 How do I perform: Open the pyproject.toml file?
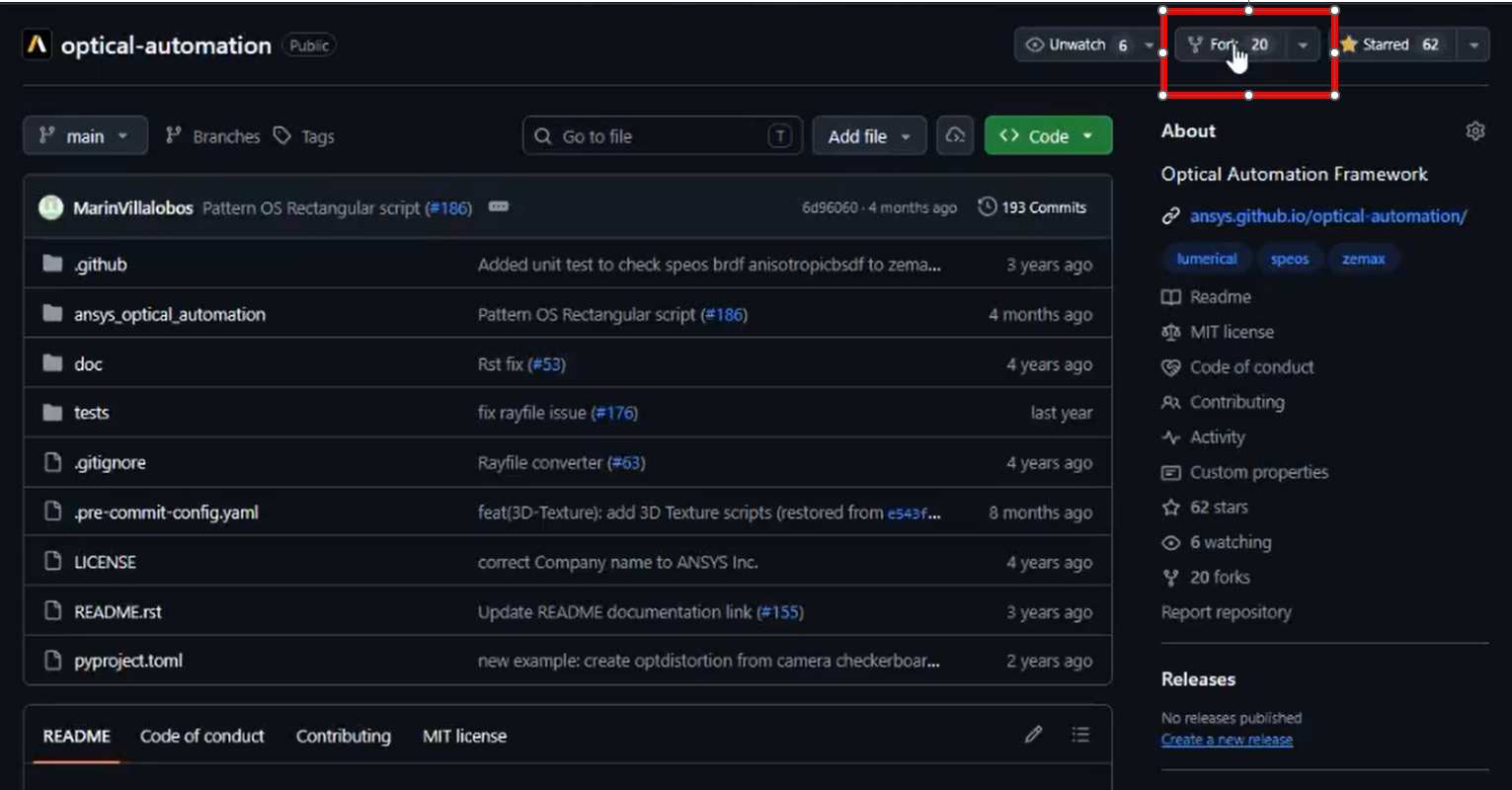[x=128, y=661]
